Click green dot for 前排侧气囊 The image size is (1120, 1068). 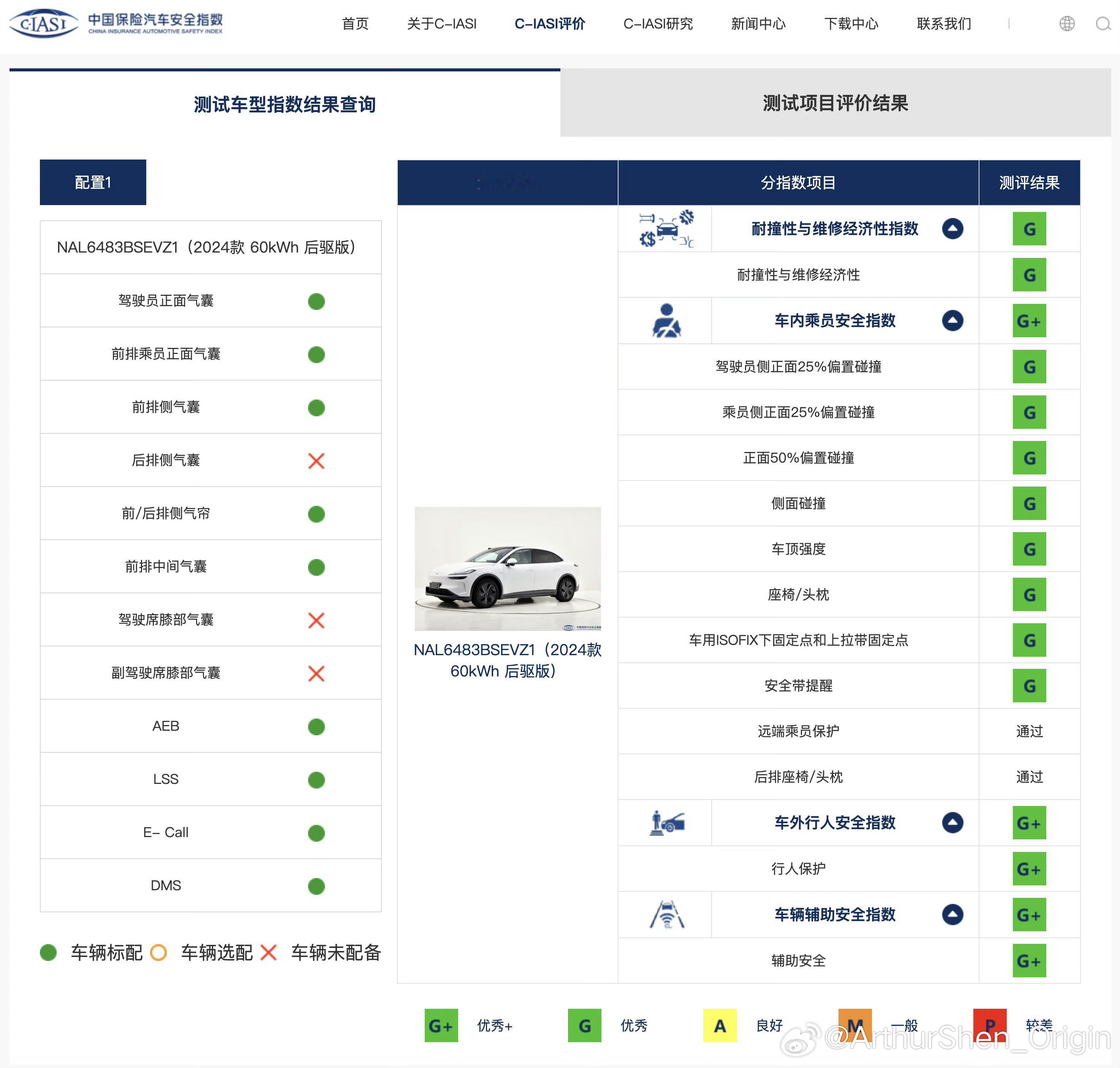[x=316, y=408]
